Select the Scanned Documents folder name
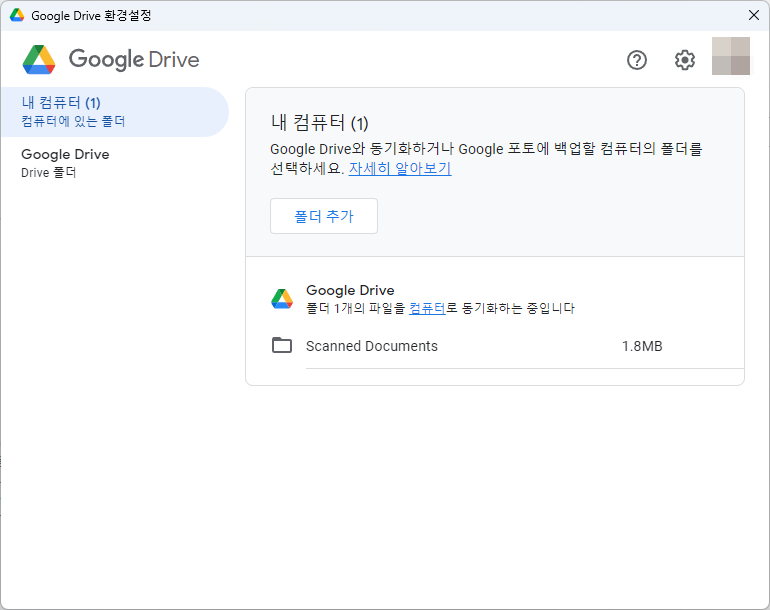Image resolution: width=770 pixels, height=610 pixels. [372, 346]
